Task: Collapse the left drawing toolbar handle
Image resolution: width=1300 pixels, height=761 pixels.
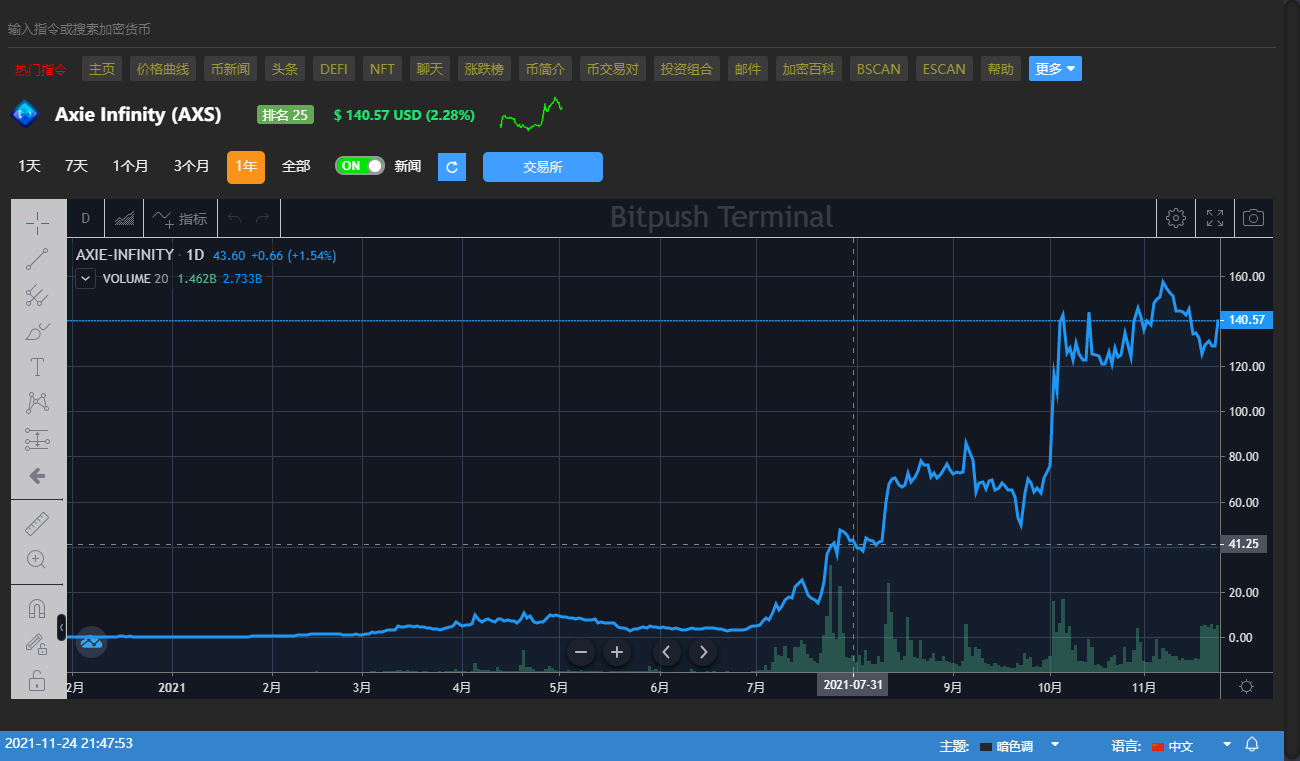Action: 61,627
